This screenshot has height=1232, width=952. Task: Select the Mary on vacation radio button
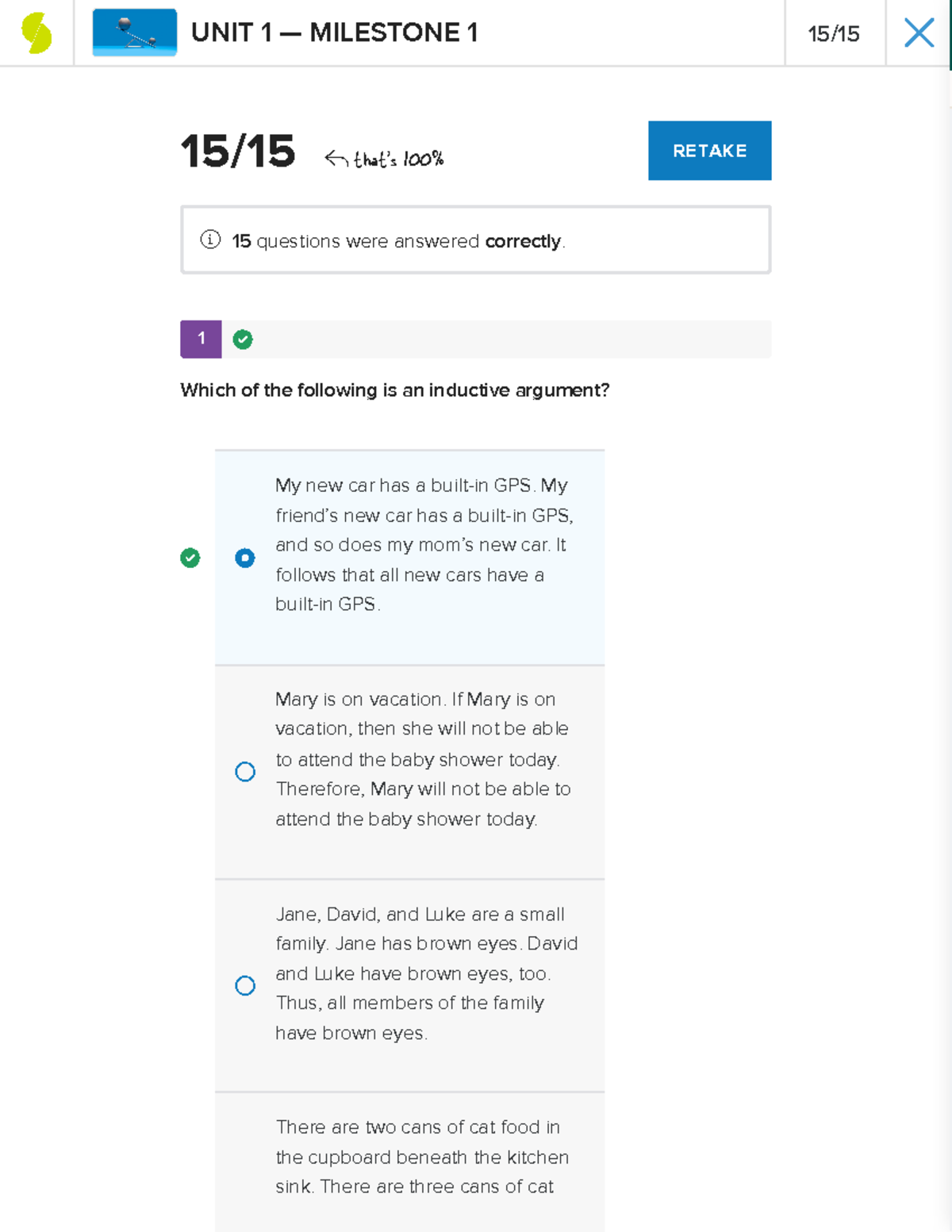[245, 772]
